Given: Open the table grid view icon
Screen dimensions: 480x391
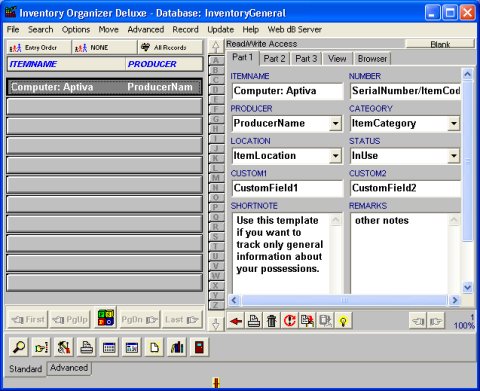Looking at the screenshot, I should pyautogui.click(x=109, y=347).
